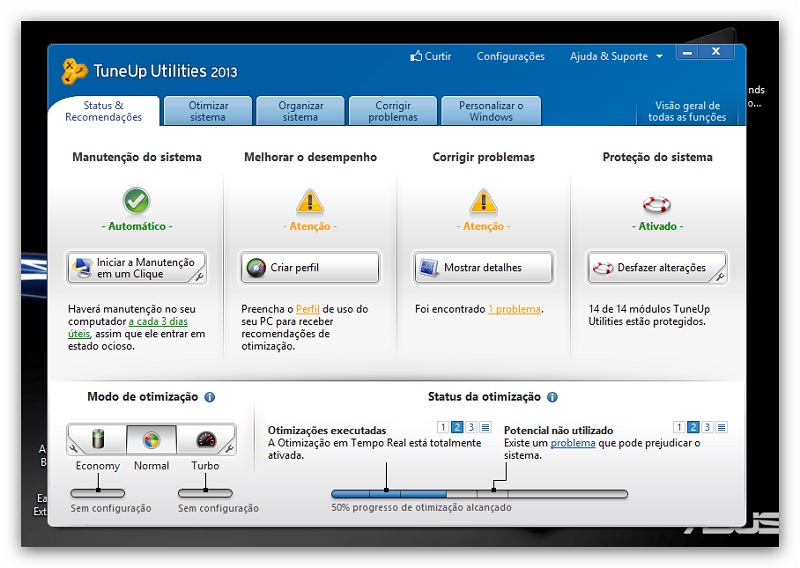Enable Turbo optimization mode
The height and width of the screenshot is (568, 800).
point(205,439)
